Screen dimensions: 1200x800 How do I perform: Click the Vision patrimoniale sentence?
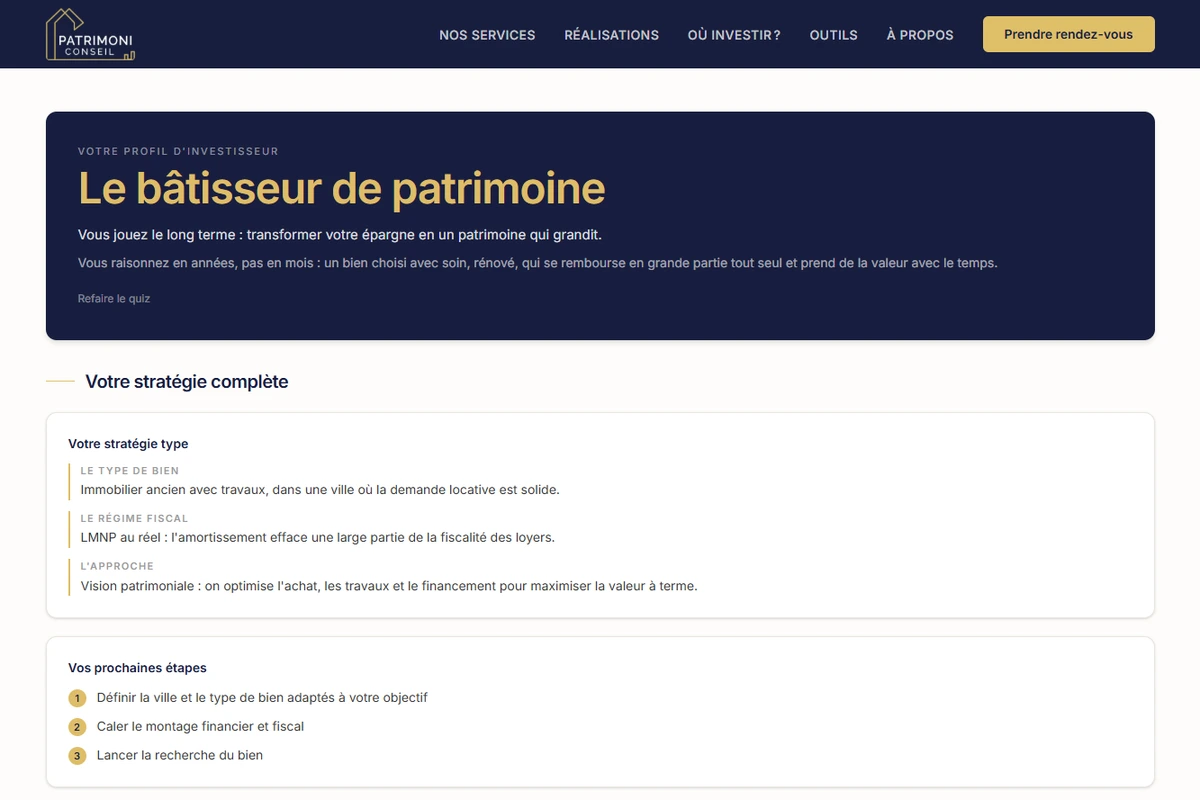pyautogui.click(x=389, y=586)
